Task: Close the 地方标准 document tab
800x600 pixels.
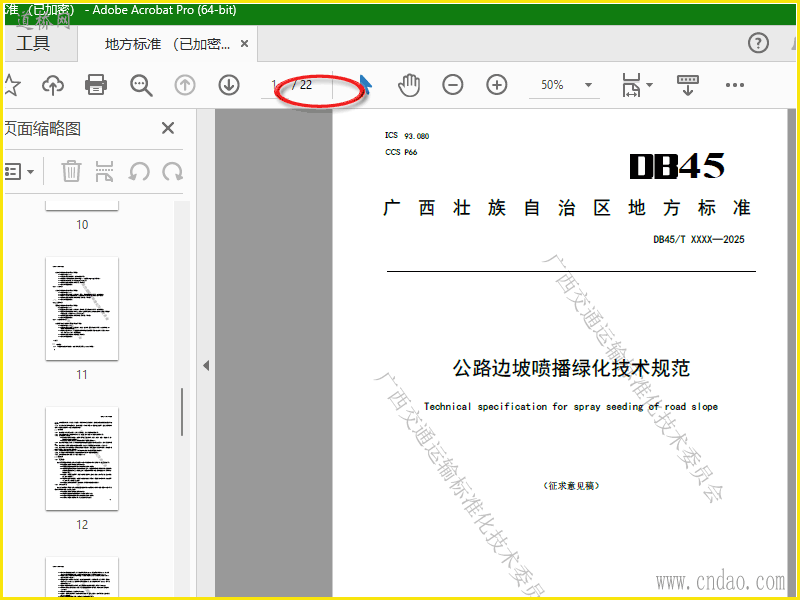Action: [244, 44]
